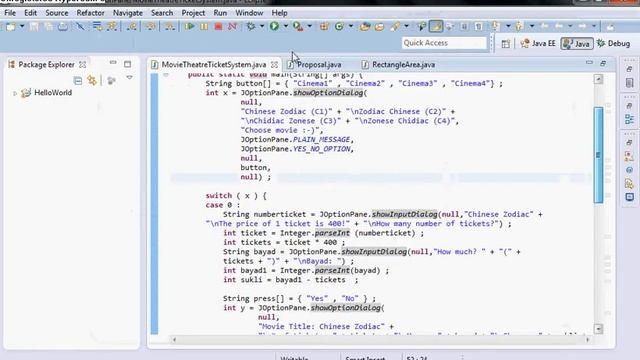Open the Run menu

tap(220, 13)
